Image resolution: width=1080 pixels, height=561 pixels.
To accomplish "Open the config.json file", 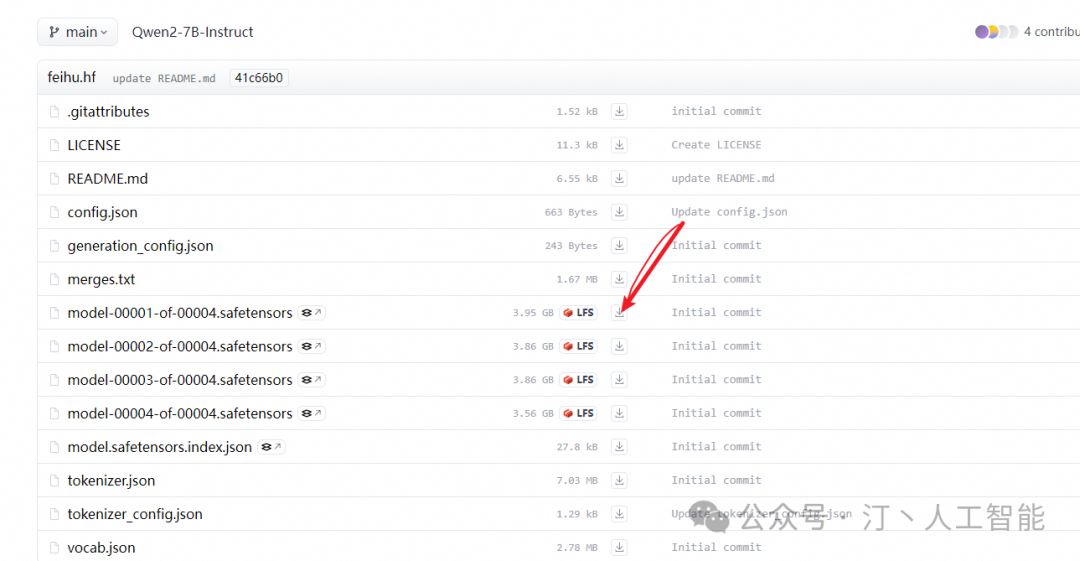I will coord(102,212).
